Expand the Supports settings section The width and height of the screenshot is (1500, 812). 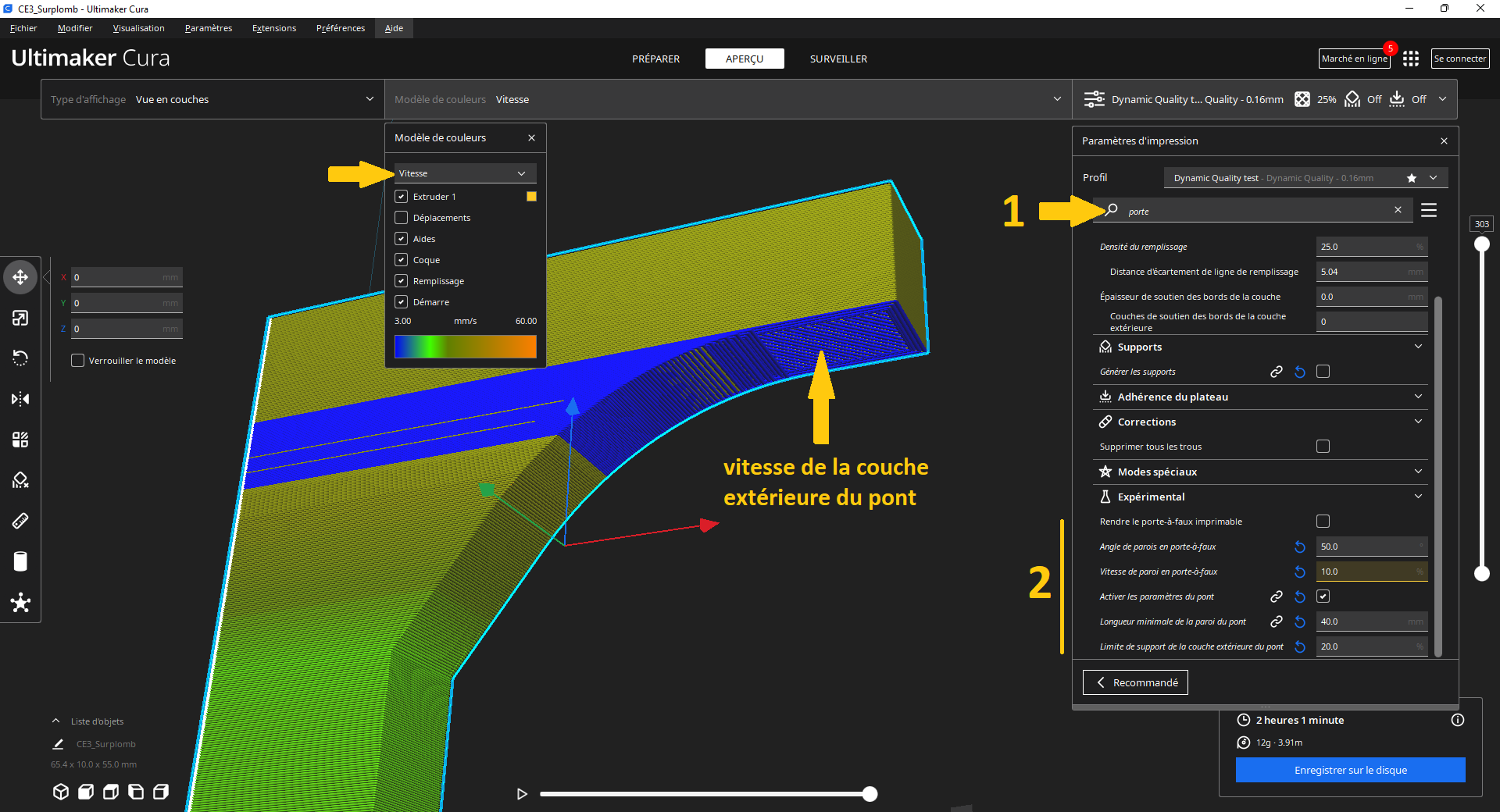click(1260, 347)
